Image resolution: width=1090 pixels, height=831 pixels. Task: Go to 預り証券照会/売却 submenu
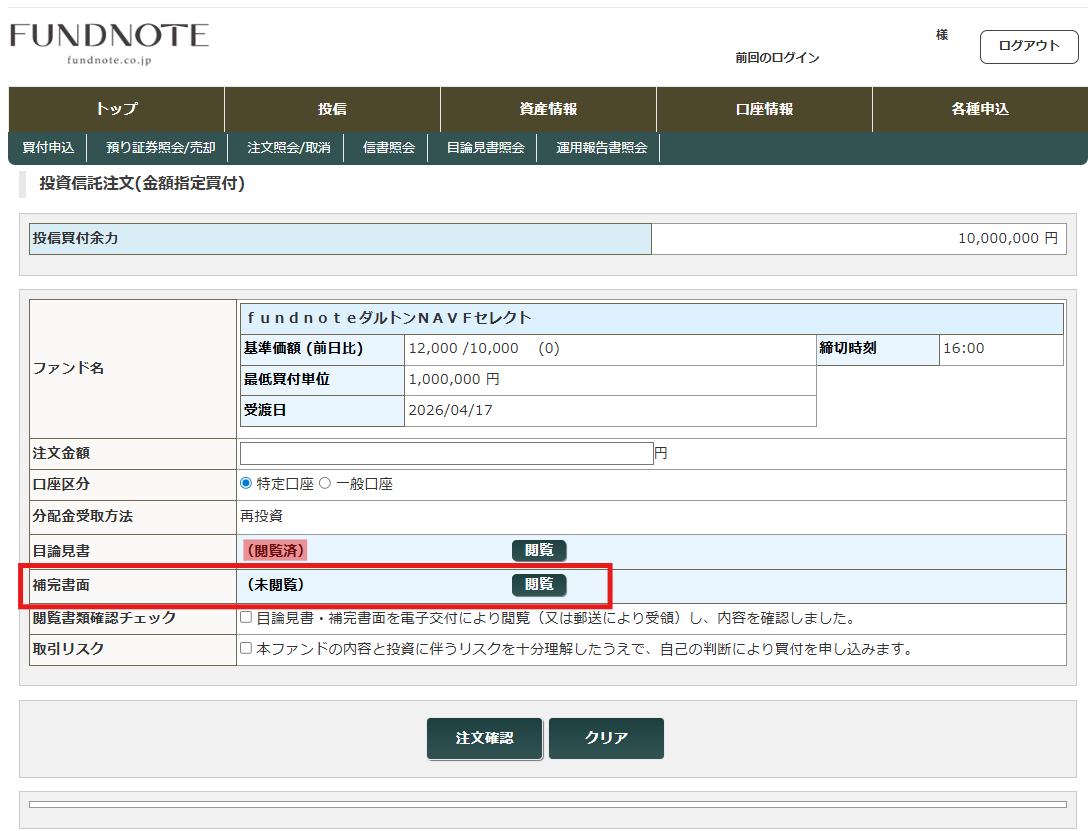pyautogui.click(x=160, y=148)
